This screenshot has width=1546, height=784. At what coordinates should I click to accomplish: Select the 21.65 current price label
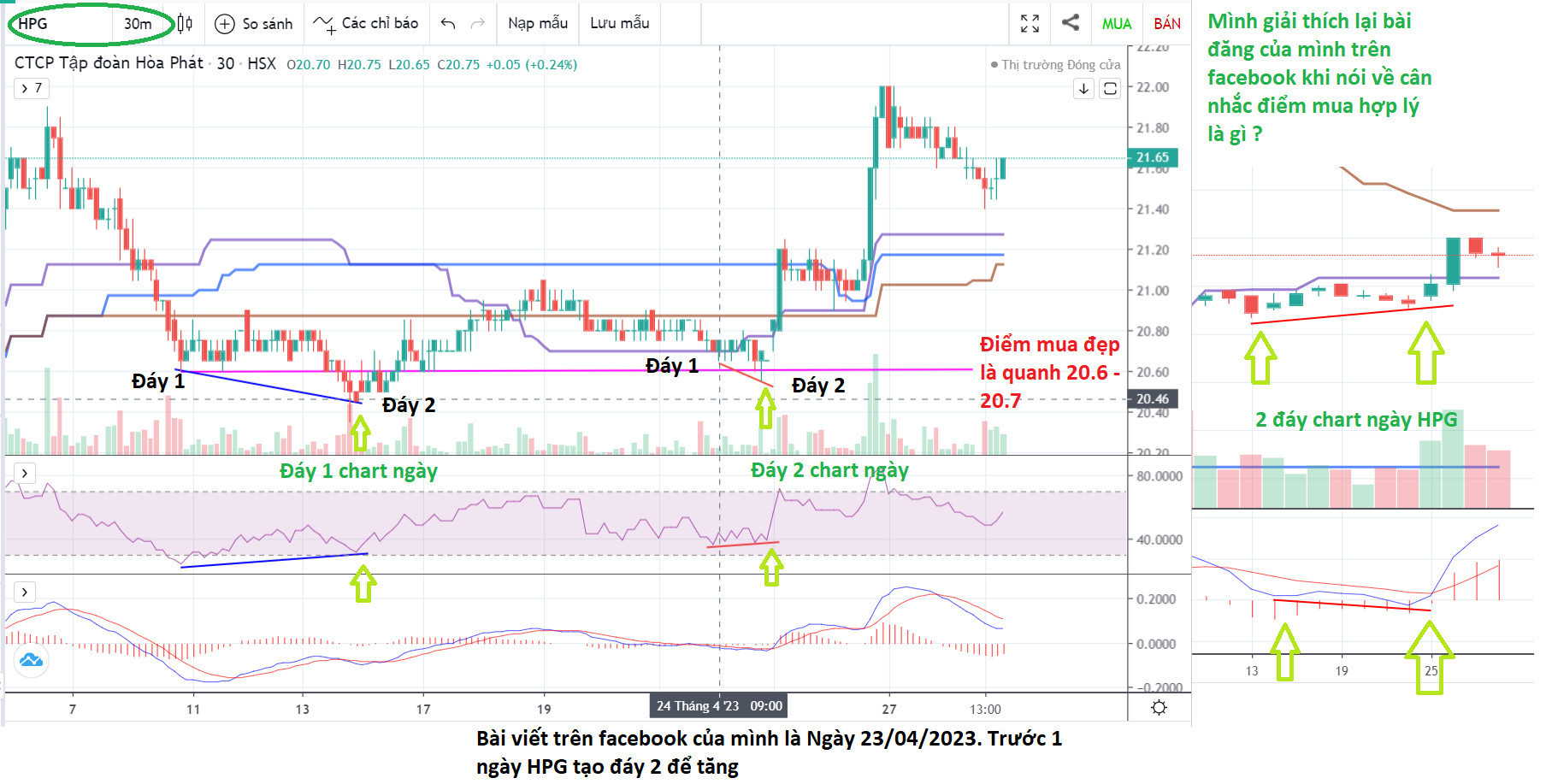click(x=1153, y=157)
